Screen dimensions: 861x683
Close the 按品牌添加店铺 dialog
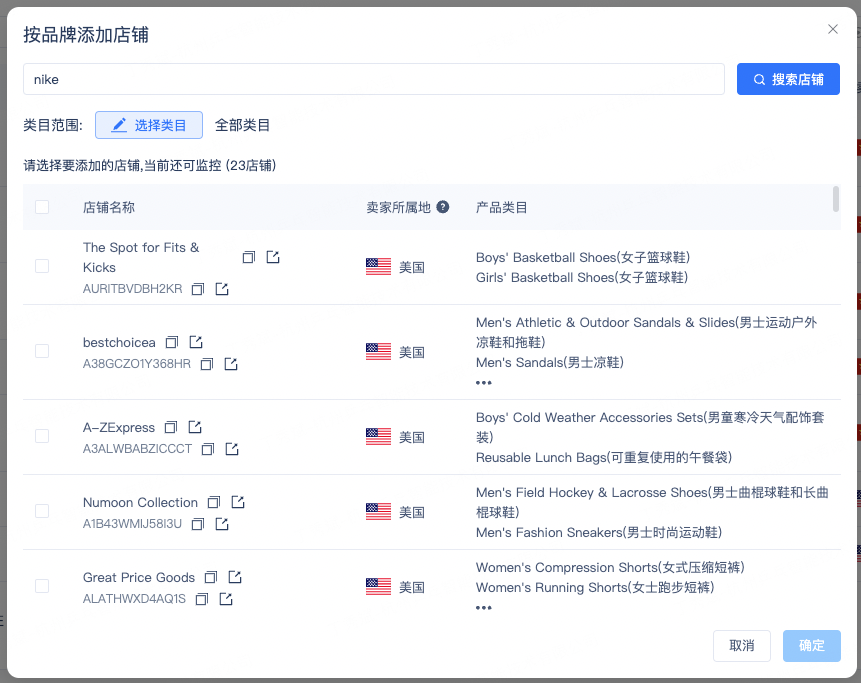tap(832, 29)
